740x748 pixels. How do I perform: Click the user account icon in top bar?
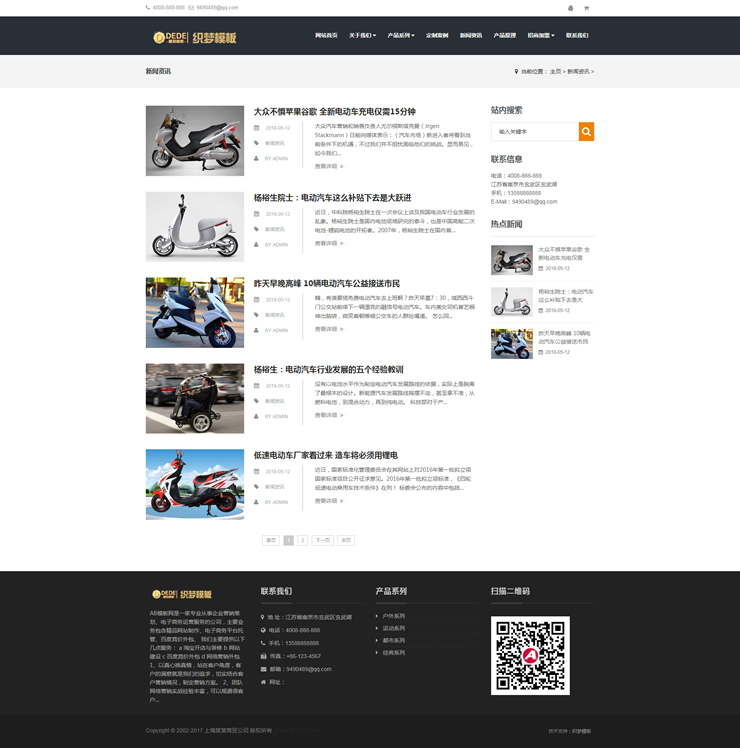[571, 8]
